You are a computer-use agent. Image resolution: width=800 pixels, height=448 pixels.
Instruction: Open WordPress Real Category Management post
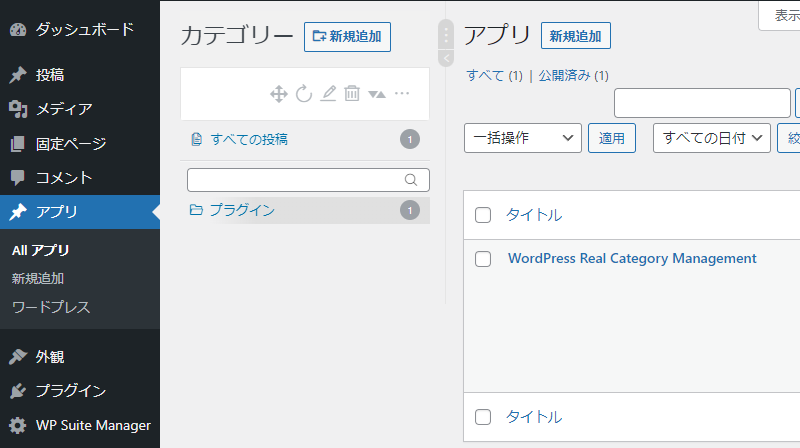click(x=632, y=259)
